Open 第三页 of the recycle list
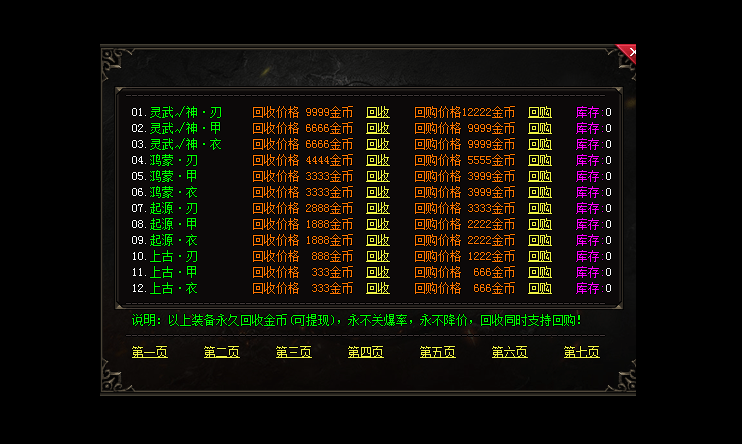 click(x=294, y=352)
